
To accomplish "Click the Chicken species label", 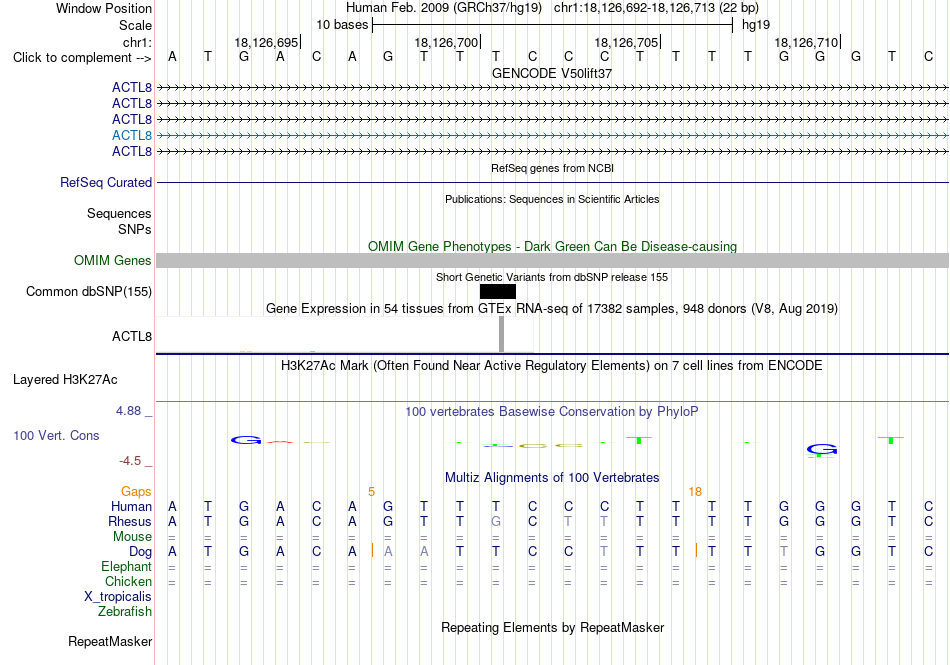I will (x=128, y=581).
